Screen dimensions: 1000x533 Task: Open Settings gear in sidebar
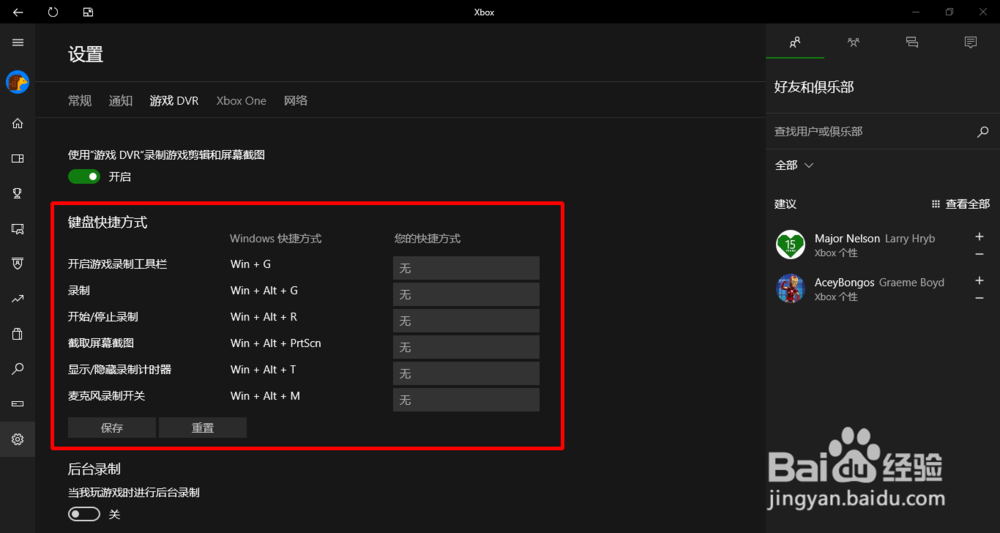point(18,439)
